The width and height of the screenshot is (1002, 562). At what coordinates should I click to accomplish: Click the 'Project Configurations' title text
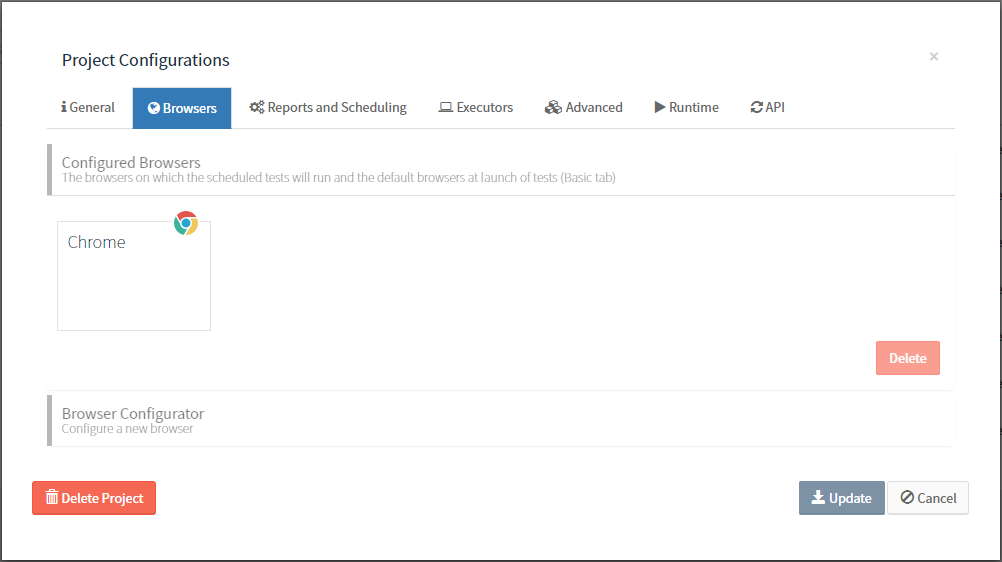[x=146, y=60]
